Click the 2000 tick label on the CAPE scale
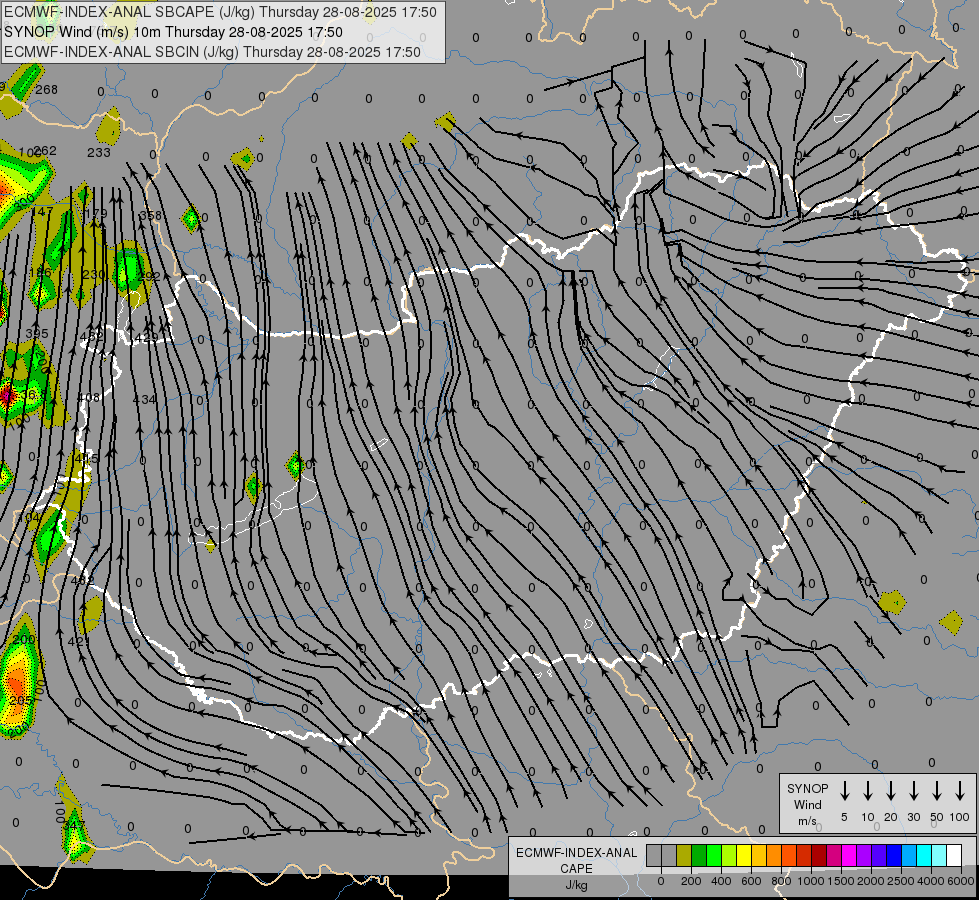979x900 pixels. 870,881
